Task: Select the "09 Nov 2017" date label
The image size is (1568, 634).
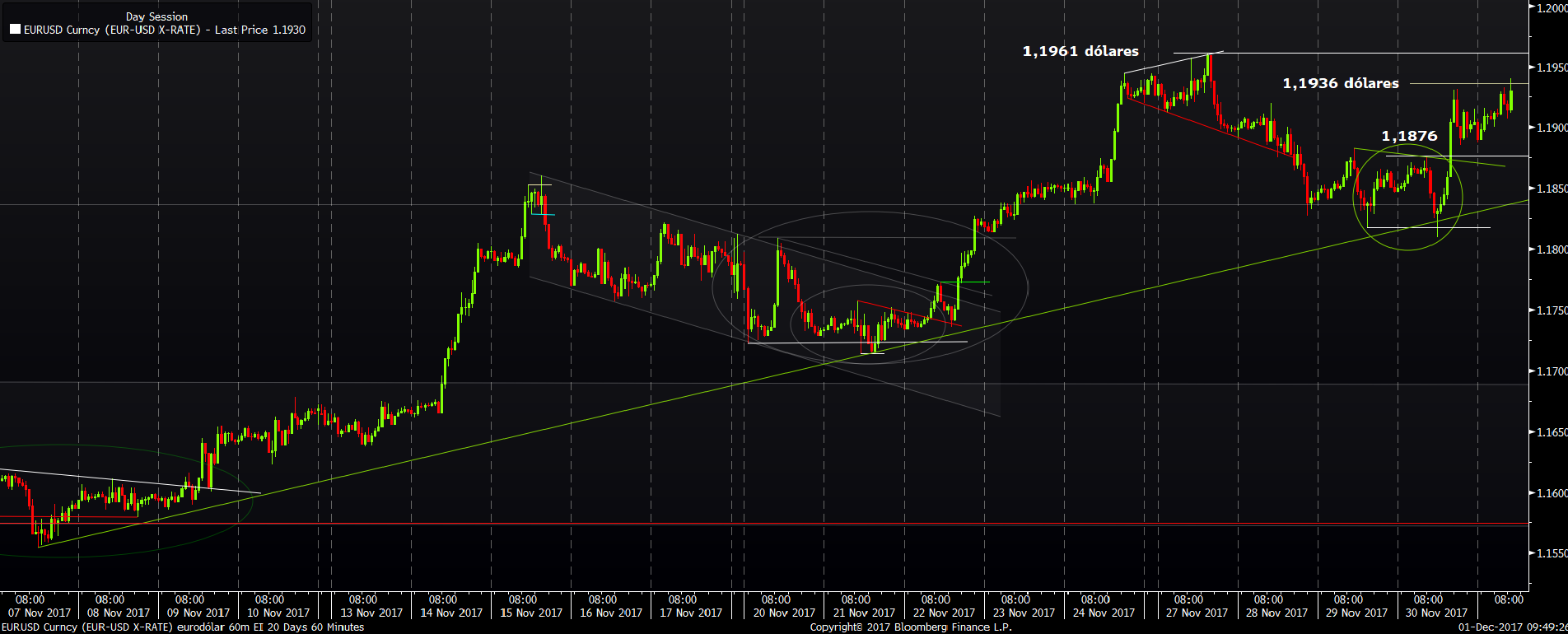Action: [x=198, y=613]
